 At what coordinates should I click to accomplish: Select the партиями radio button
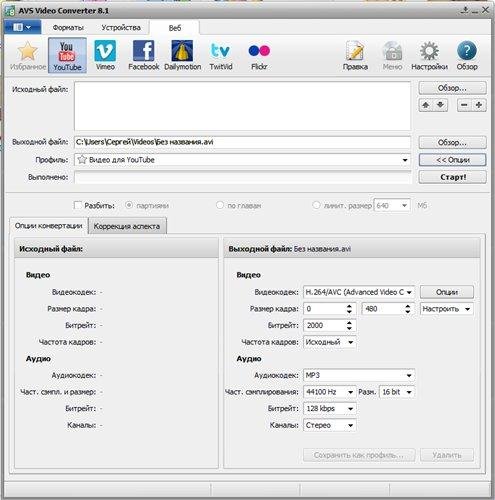tap(129, 205)
